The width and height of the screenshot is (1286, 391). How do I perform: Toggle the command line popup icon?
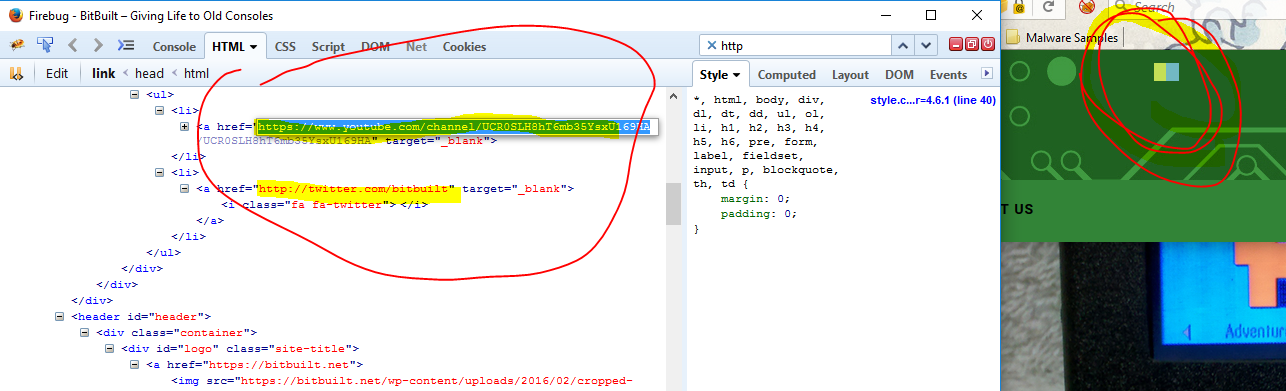(126, 46)
